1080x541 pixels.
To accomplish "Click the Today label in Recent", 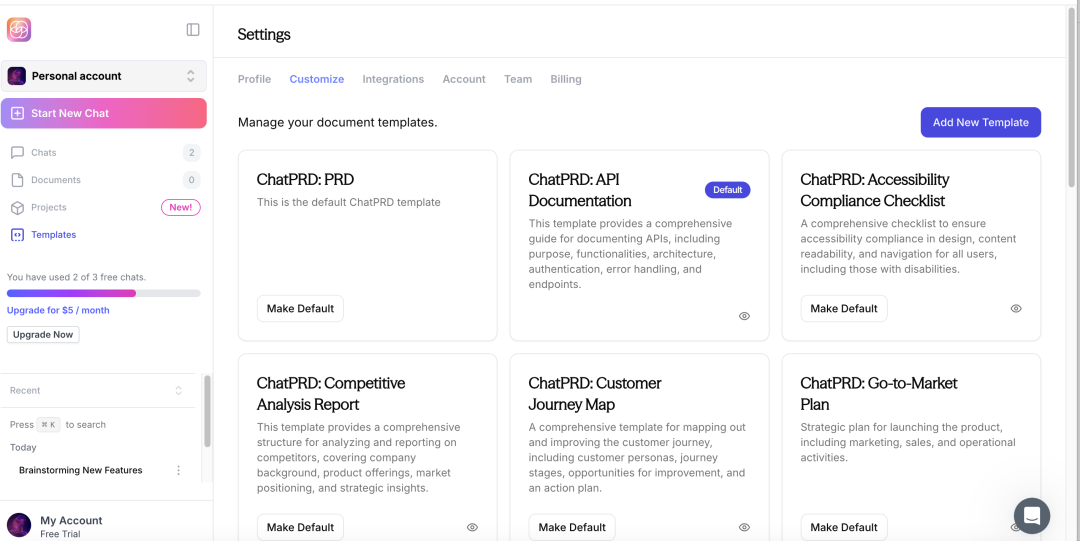I will pos(23,447).
